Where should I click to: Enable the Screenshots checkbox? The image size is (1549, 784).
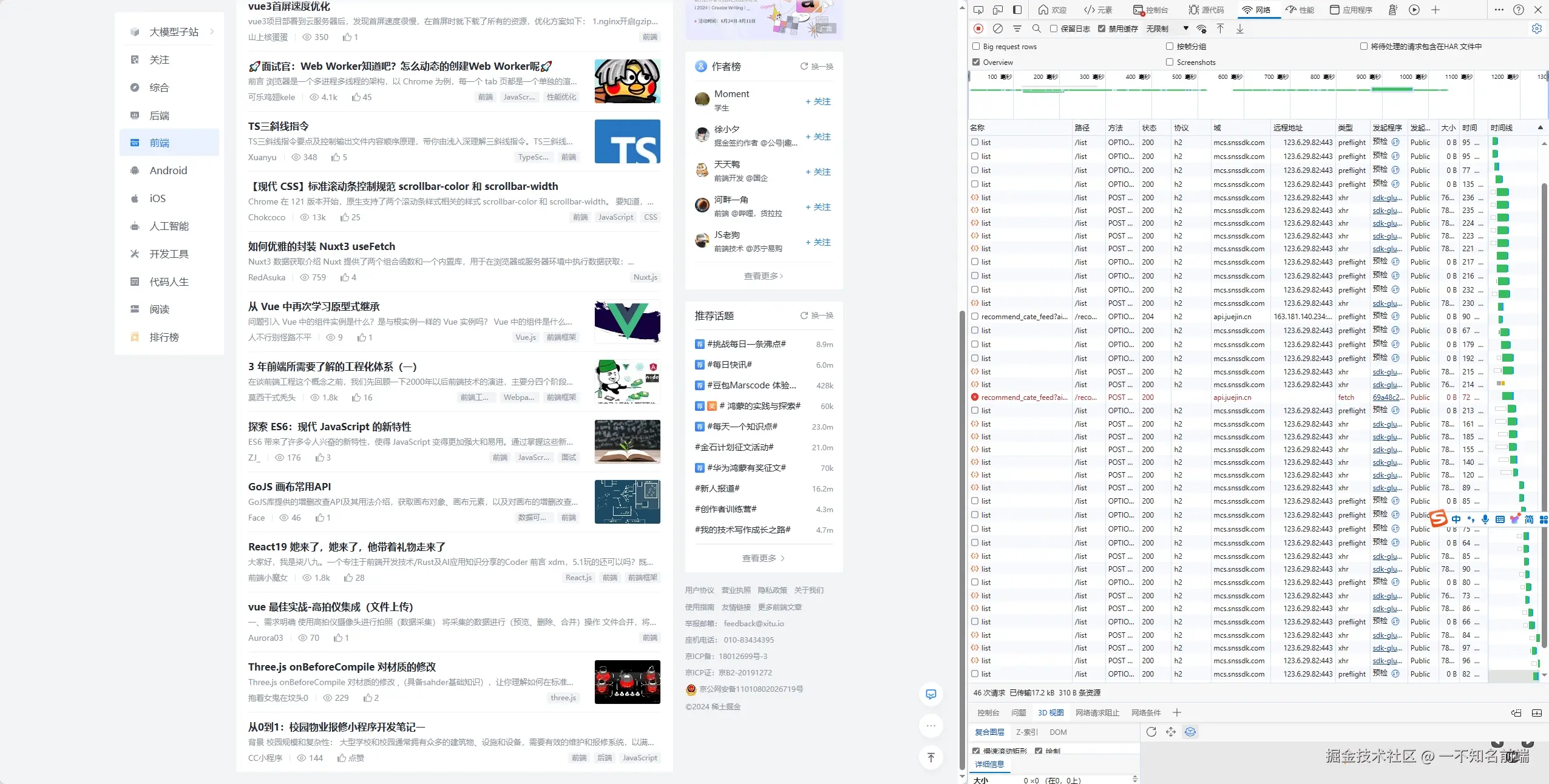(1170, 62)
